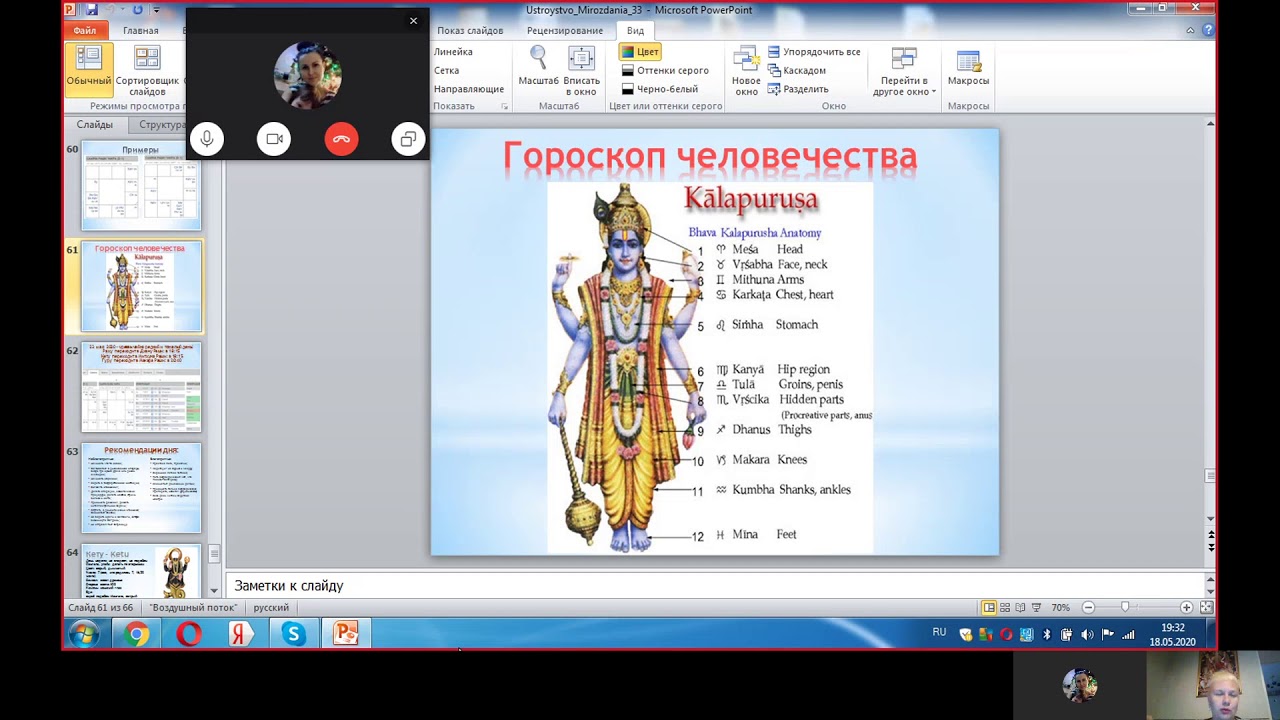Adjust the status bar zoom slider handle

[1125, 607]
